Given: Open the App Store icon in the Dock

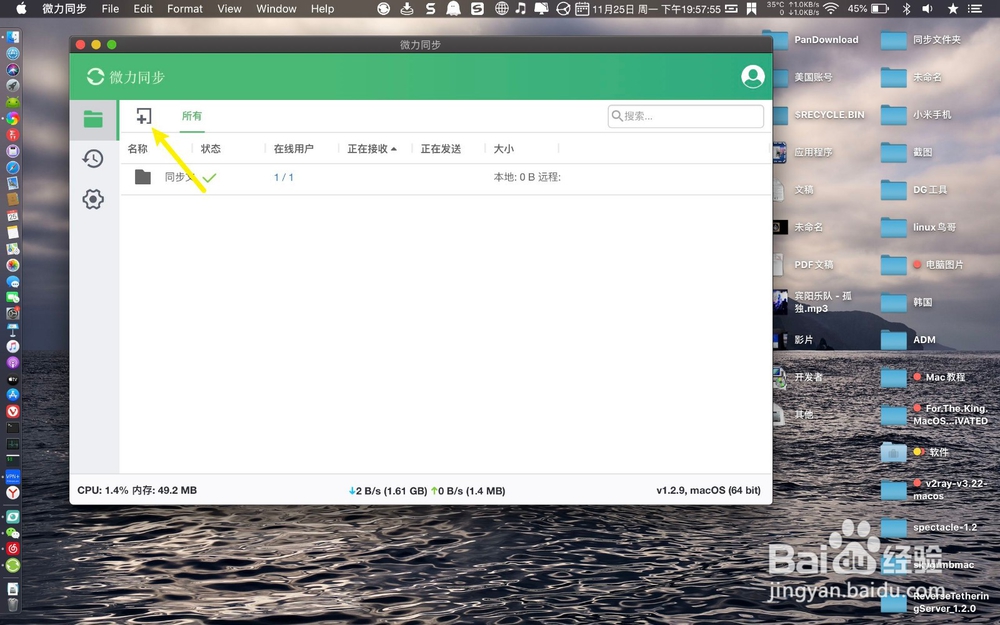Looking at the screenshot, I should [13, 395].
